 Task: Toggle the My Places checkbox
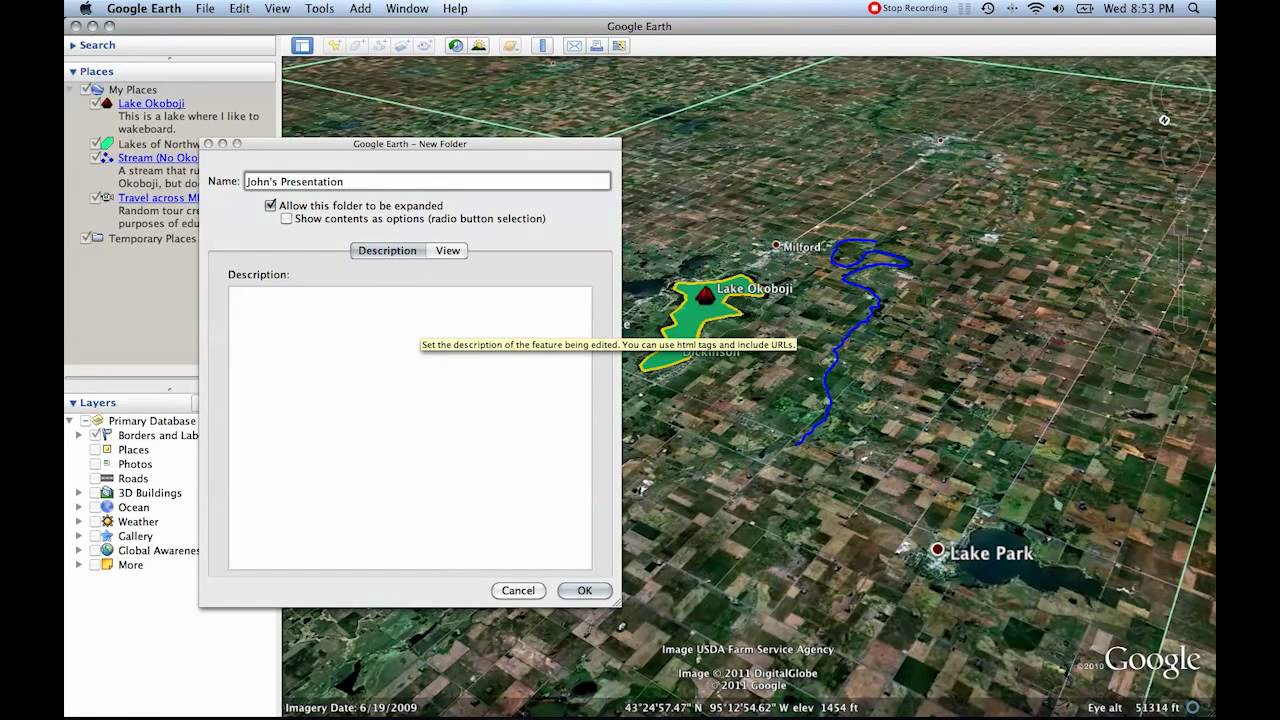point(86,89)
